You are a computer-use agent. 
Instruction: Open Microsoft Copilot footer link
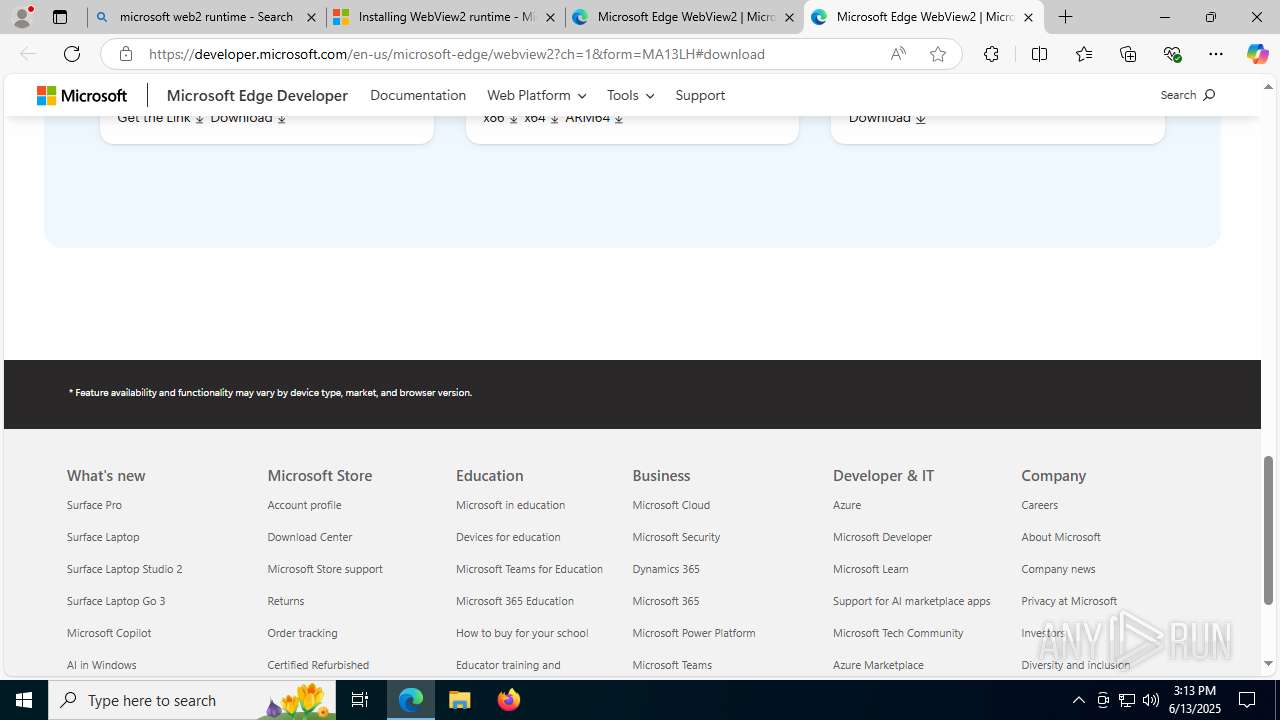pos(109,633)
